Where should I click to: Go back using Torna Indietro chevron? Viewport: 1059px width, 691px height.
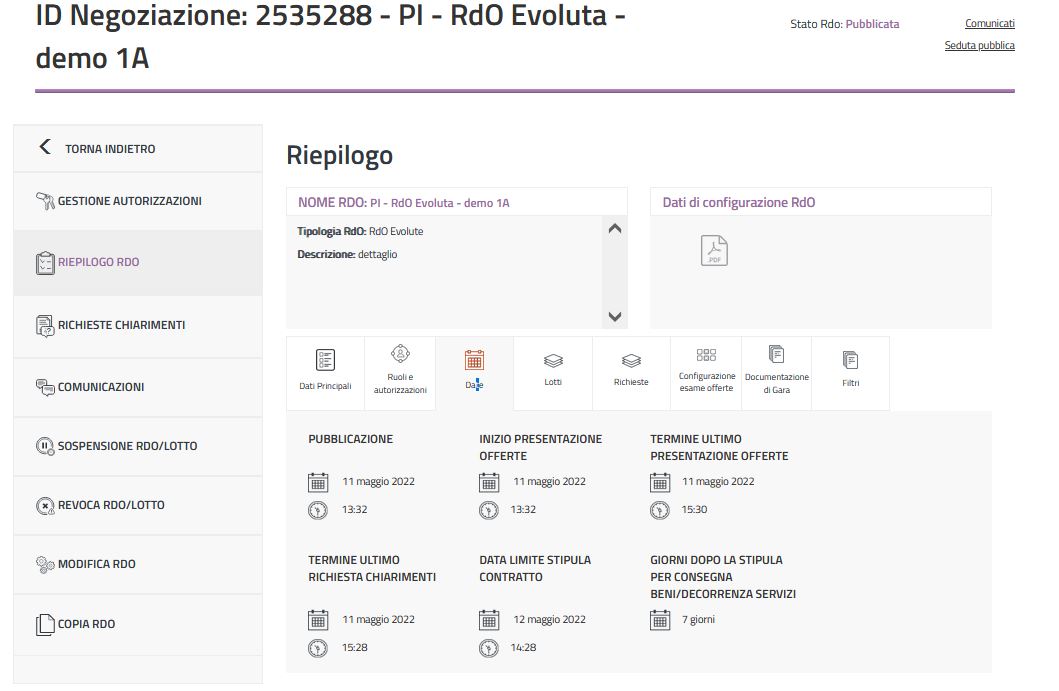pos(44,148)
